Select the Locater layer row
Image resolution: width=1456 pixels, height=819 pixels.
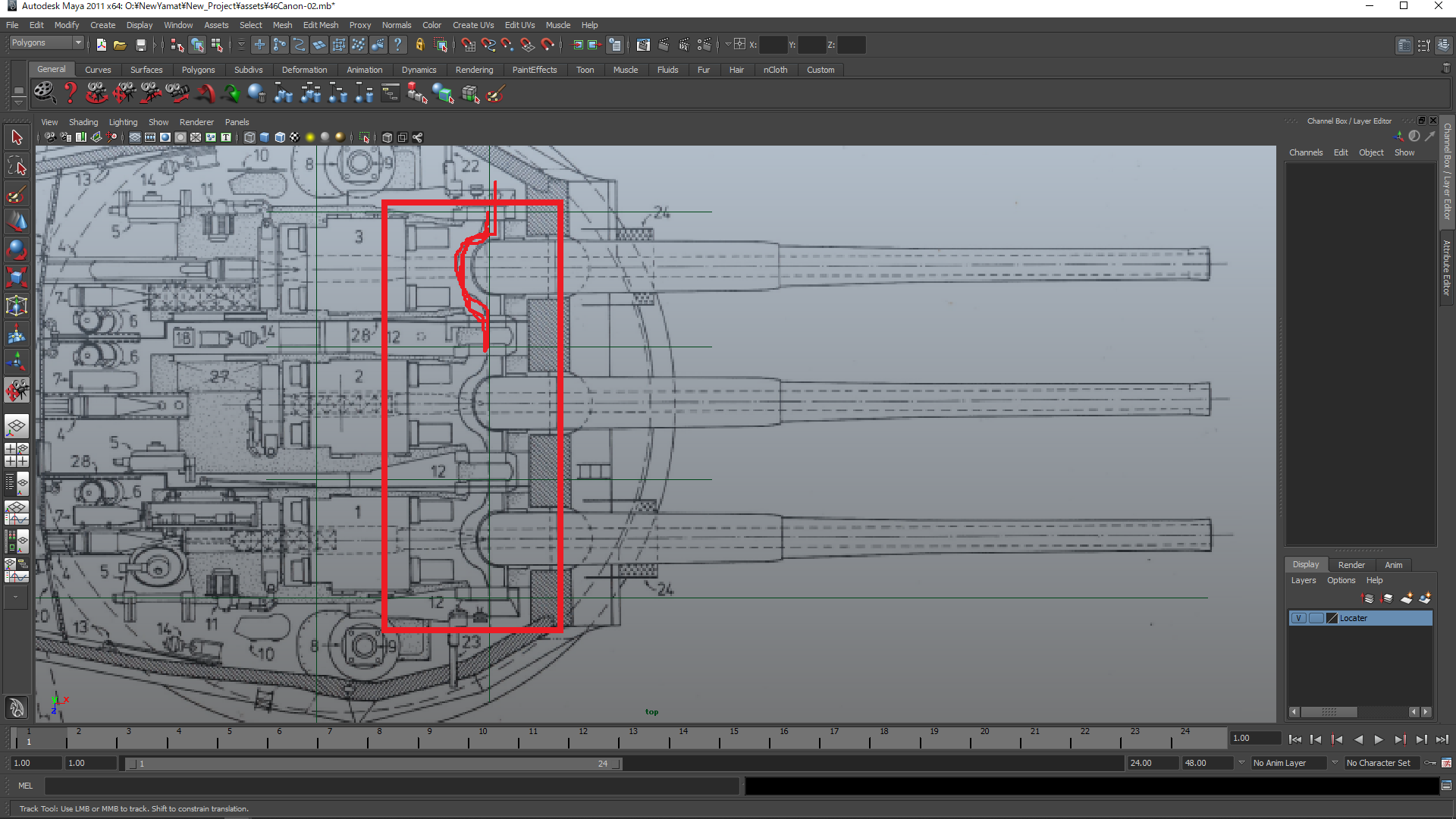[x=1360, y=618]
